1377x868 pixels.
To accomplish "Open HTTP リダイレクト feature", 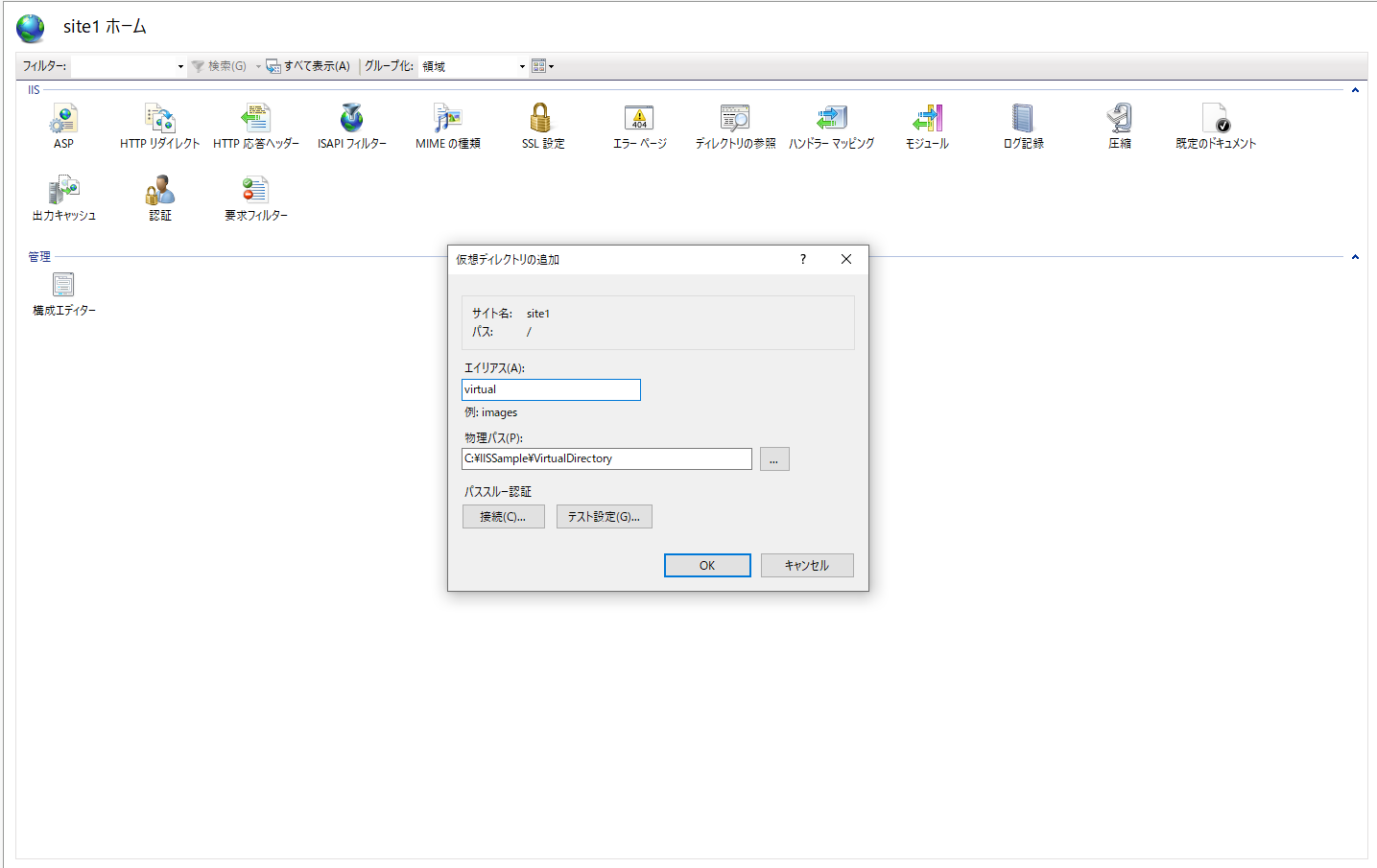I will tap(159, 127).
